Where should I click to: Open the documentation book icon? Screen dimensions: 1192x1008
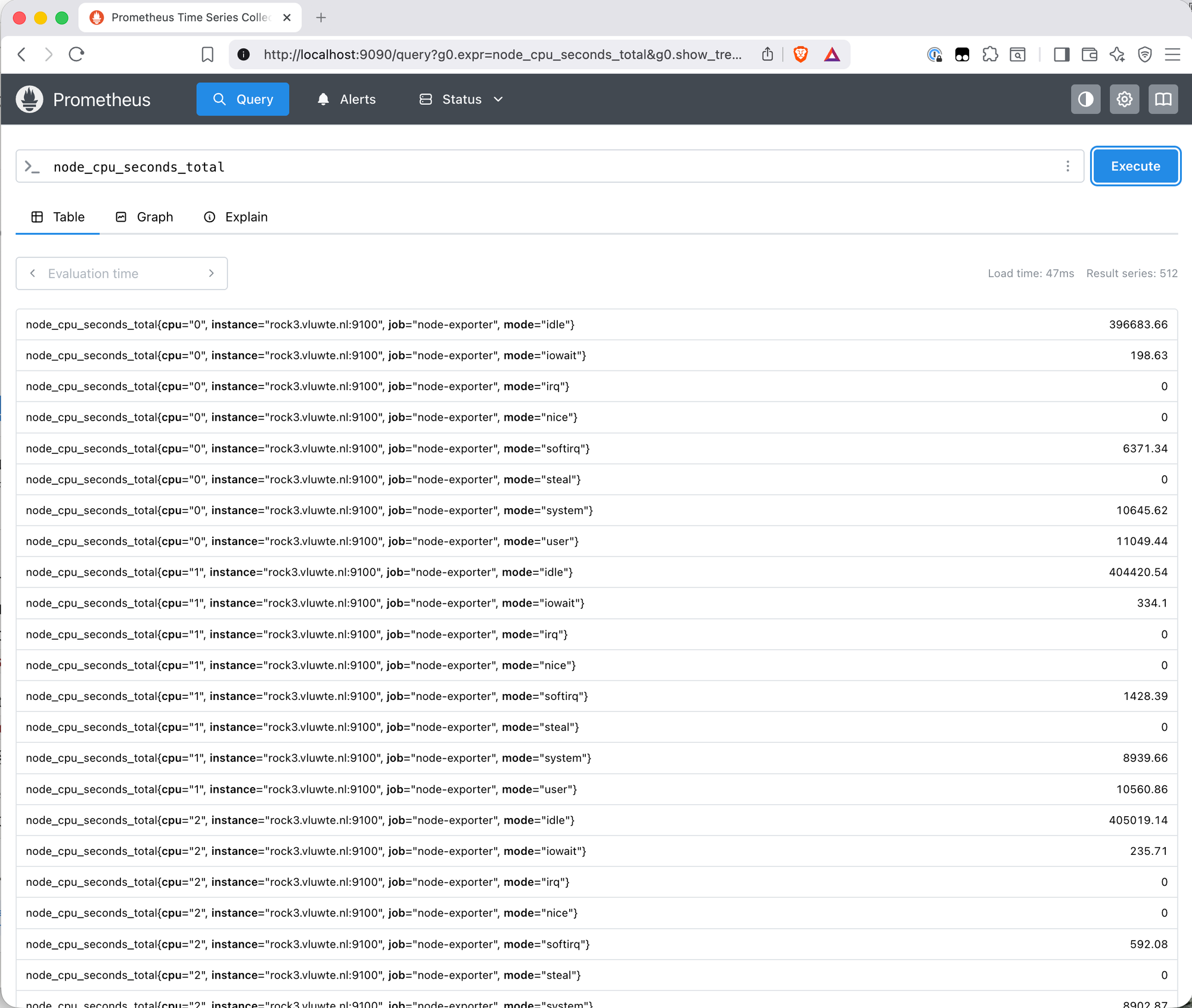pyautogui.click(x=1163, y=99)
